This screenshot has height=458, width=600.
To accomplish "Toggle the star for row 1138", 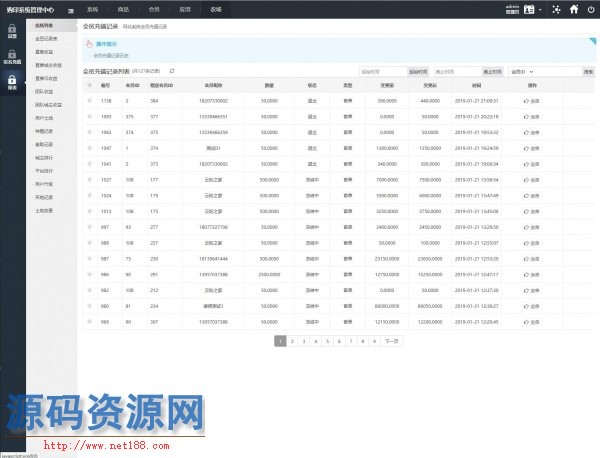I will (89, 101).
